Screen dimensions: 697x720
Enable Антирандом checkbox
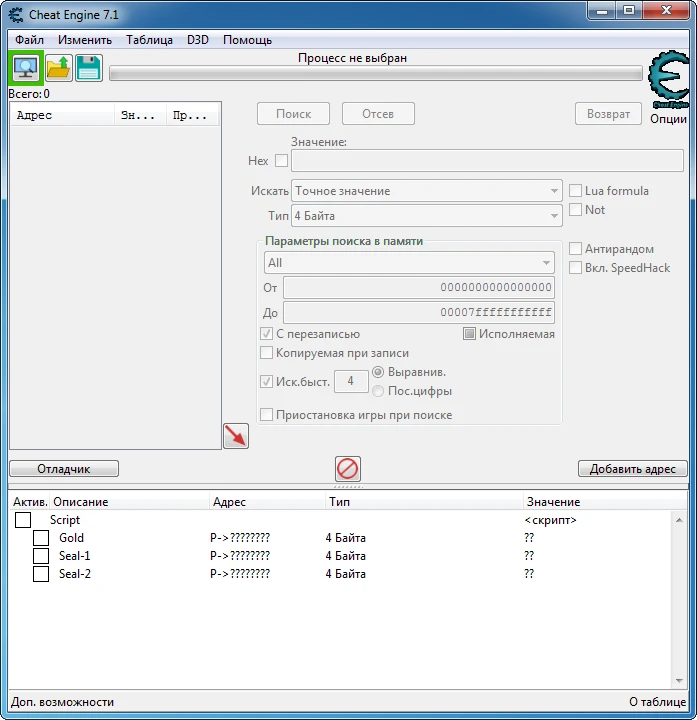click(575, 248)
